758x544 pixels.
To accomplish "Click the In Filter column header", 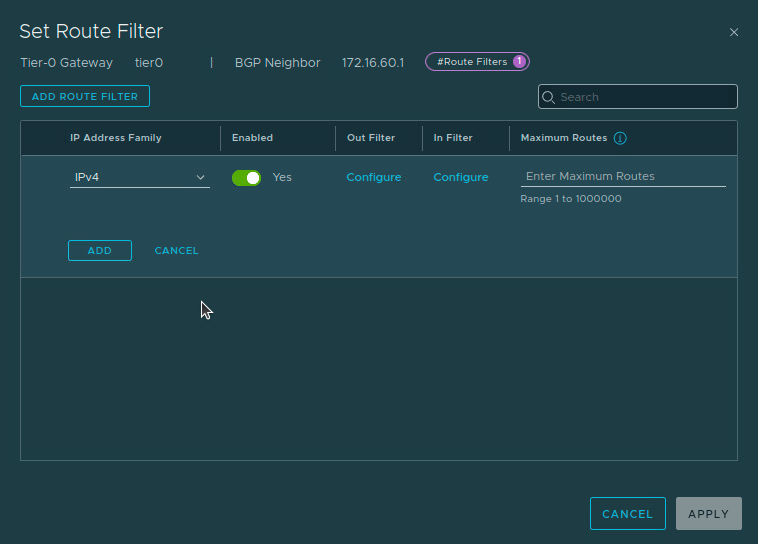I will [x=453, y=138].
